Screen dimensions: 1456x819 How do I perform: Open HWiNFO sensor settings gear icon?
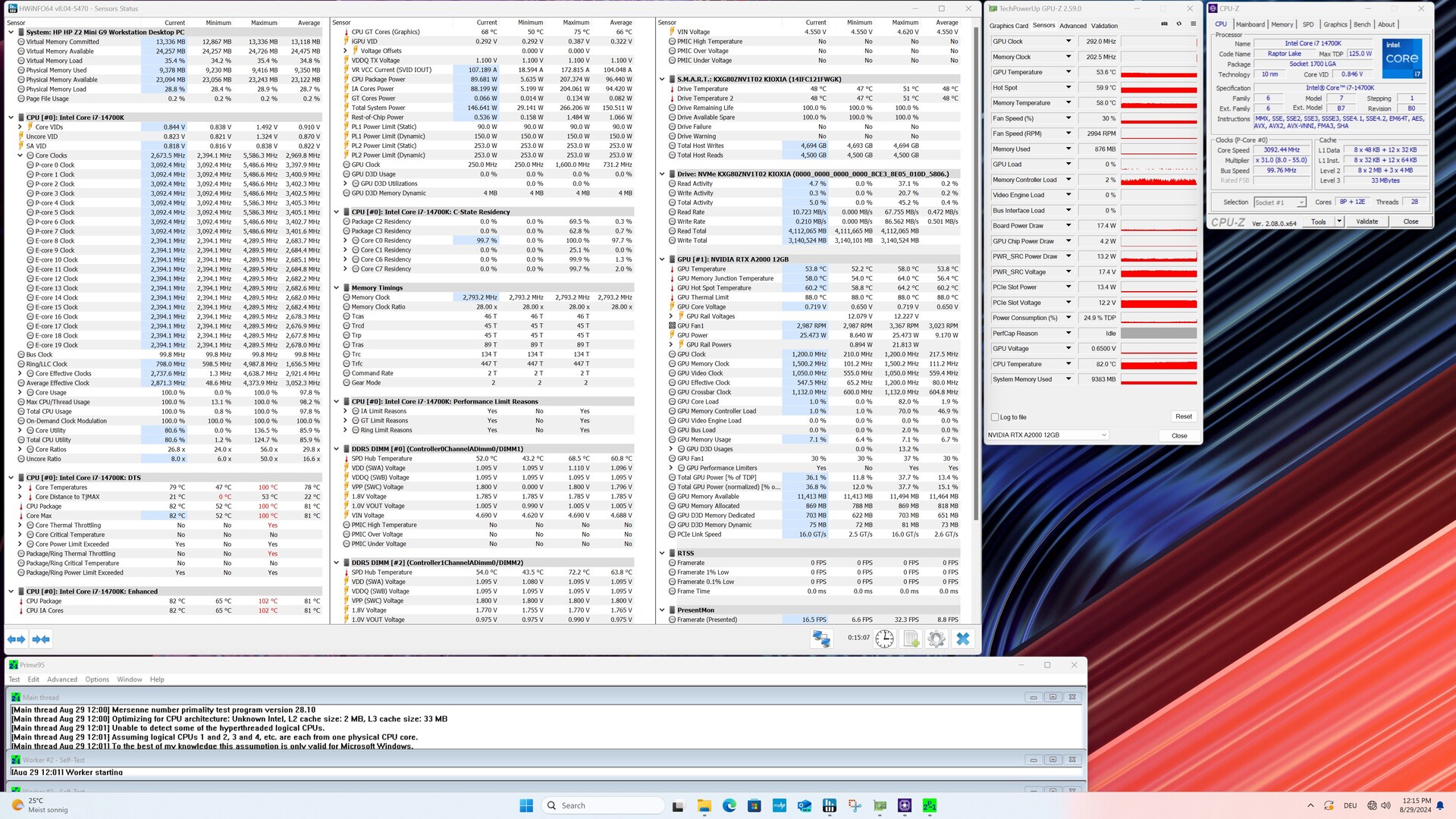click(937, 639)
